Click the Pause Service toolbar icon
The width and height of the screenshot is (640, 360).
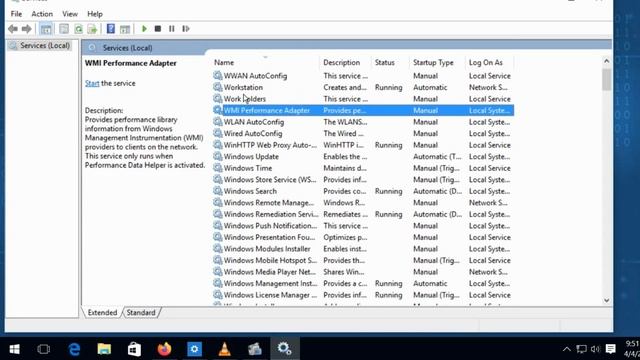[x=171, y=29]
